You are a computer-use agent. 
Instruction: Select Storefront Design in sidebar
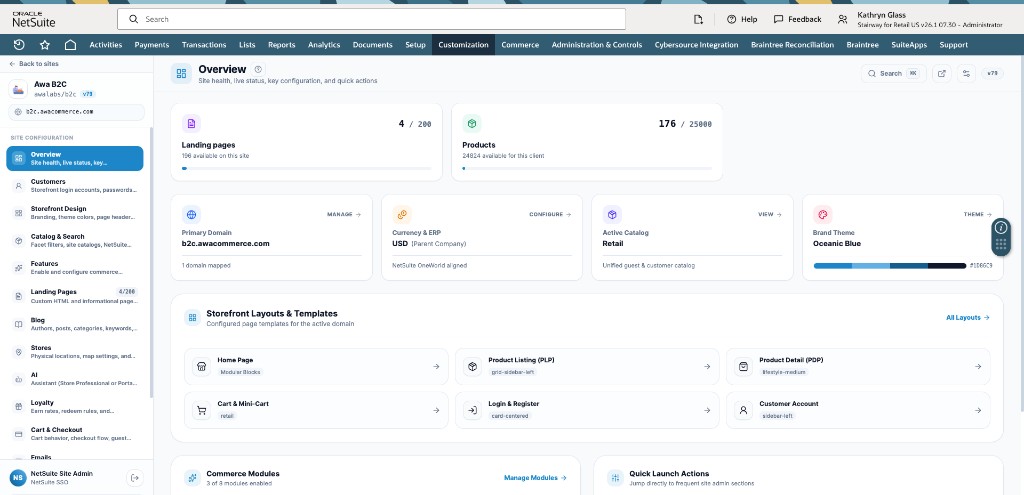tap(75, 213)
